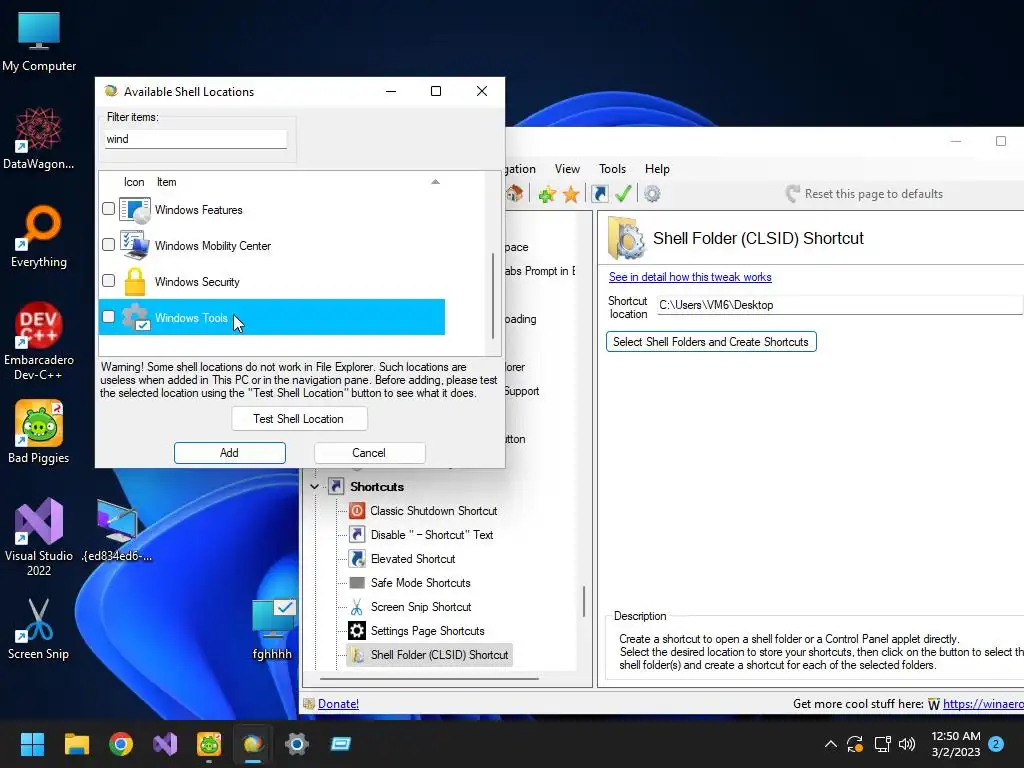Click the Donate! link

(338, 703)
